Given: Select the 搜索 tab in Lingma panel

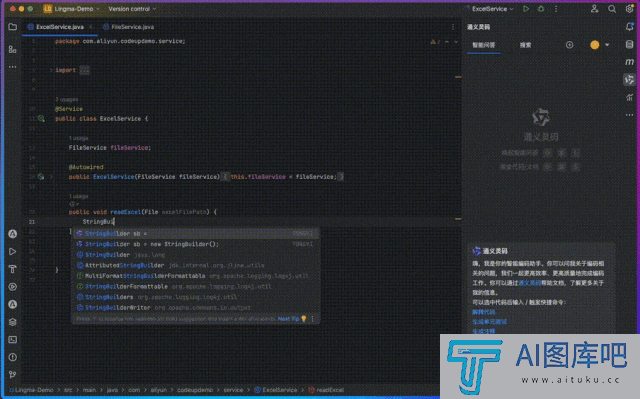Looking at the screenshot, I should tap(525, 45).
